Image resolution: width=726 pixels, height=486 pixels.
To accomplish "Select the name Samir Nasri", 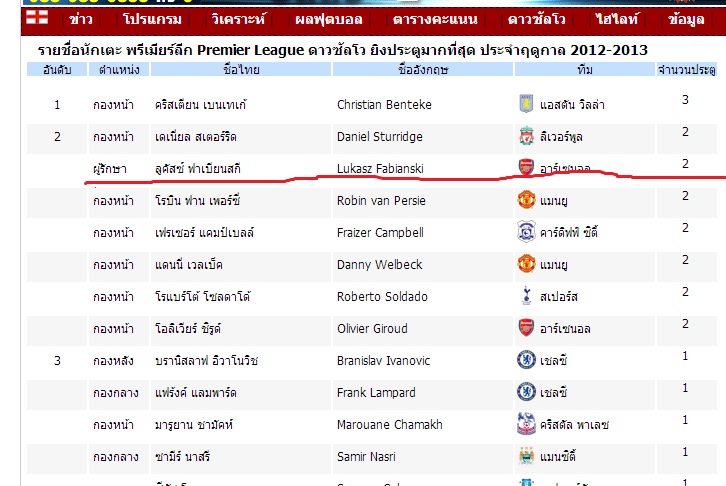I will tap(366, 456).
